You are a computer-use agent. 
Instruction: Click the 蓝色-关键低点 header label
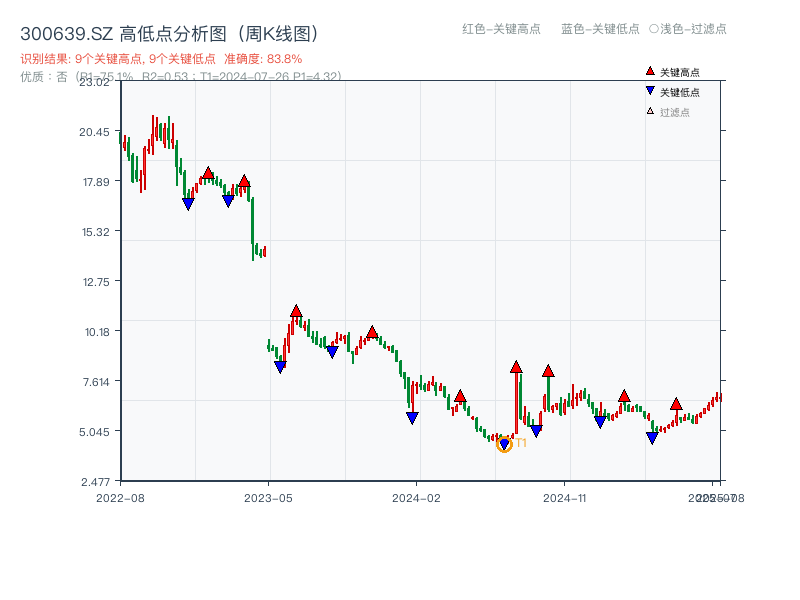click(600, 29)
